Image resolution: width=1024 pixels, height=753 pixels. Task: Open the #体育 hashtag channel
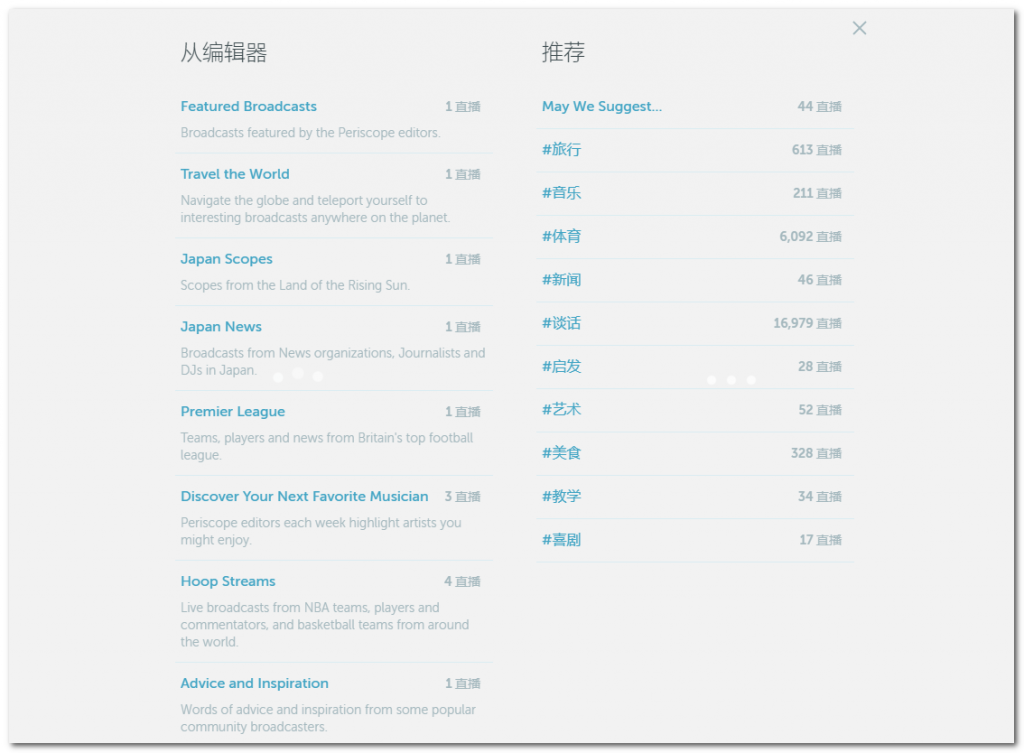(x=561, y=237)
